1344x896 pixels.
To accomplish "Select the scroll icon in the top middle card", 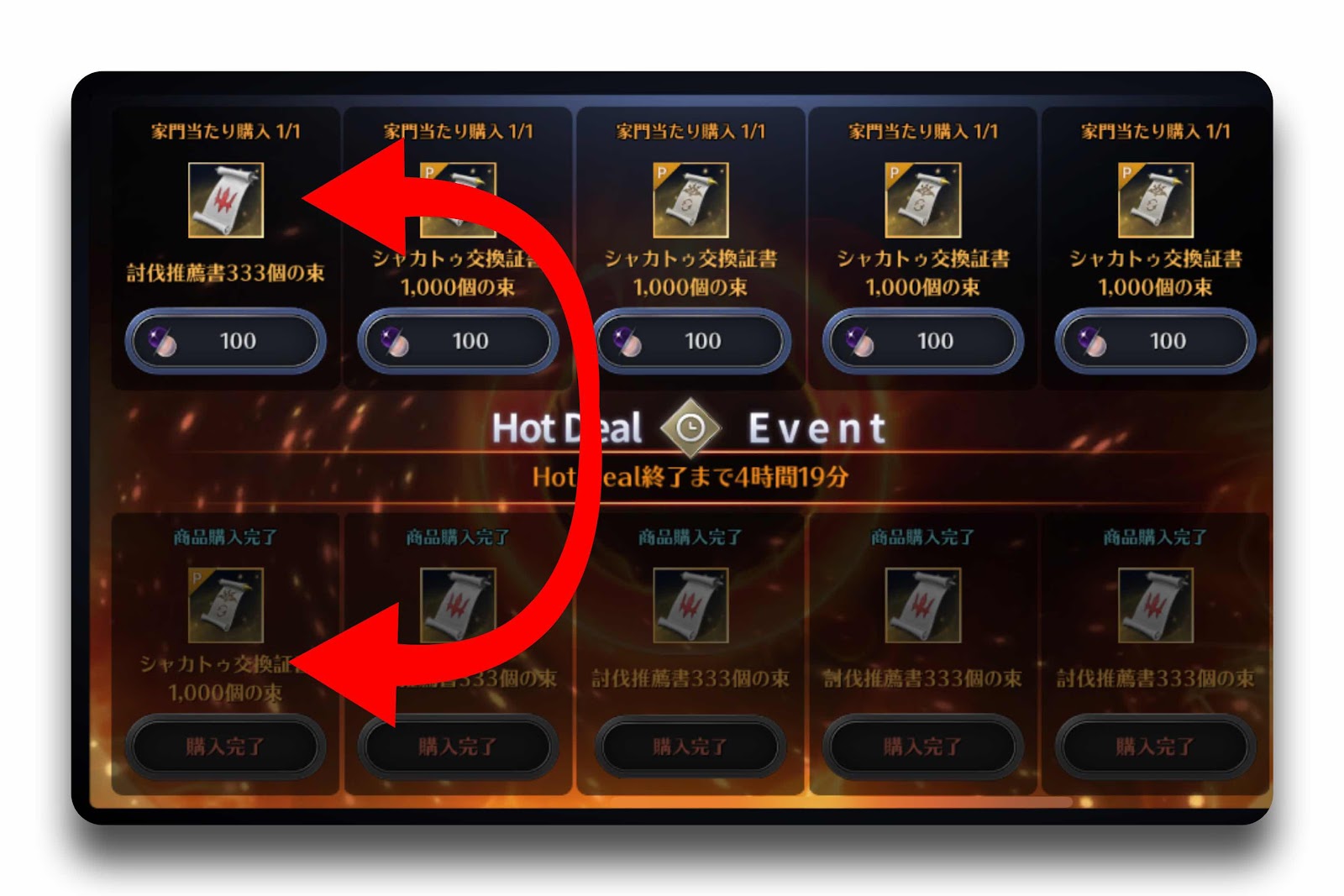I will (690, 200).
